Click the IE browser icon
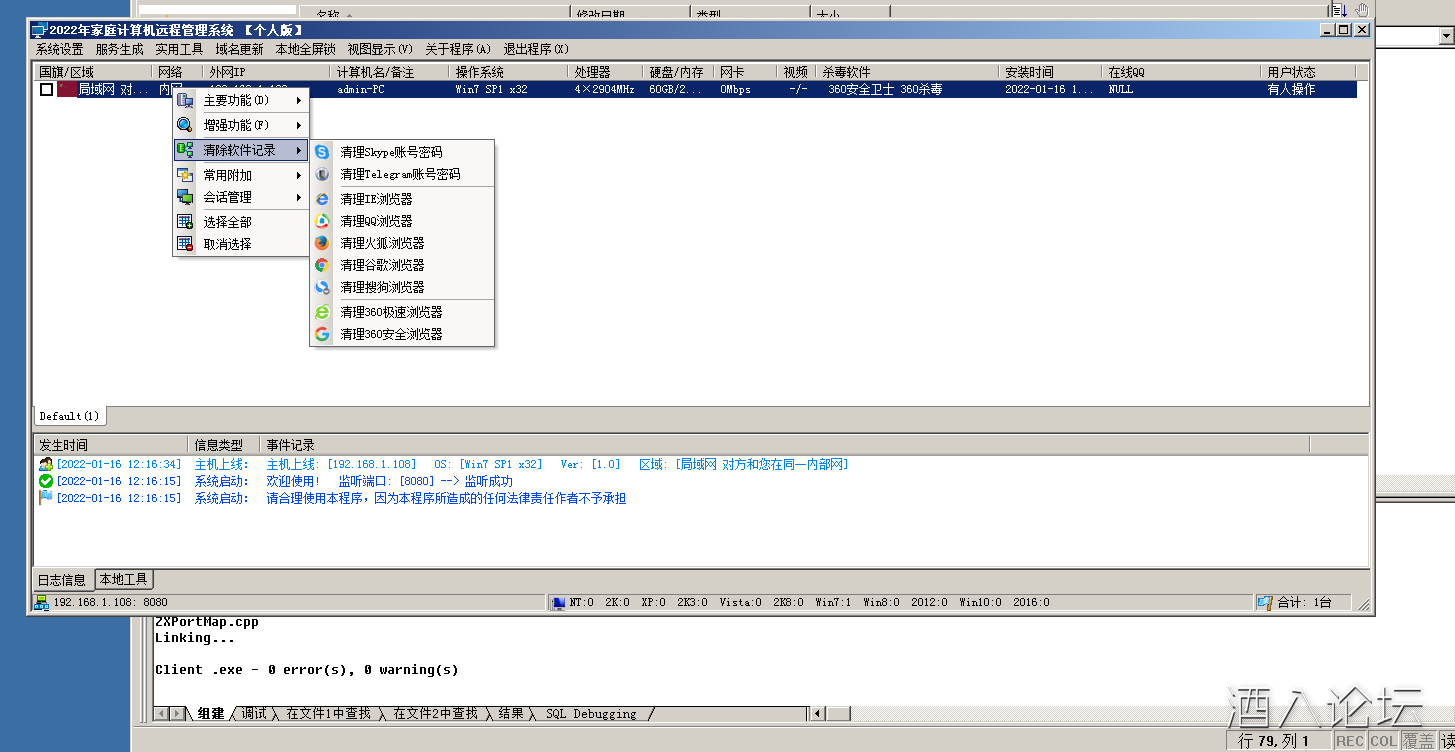1455x752 pixels. (322, 199)
